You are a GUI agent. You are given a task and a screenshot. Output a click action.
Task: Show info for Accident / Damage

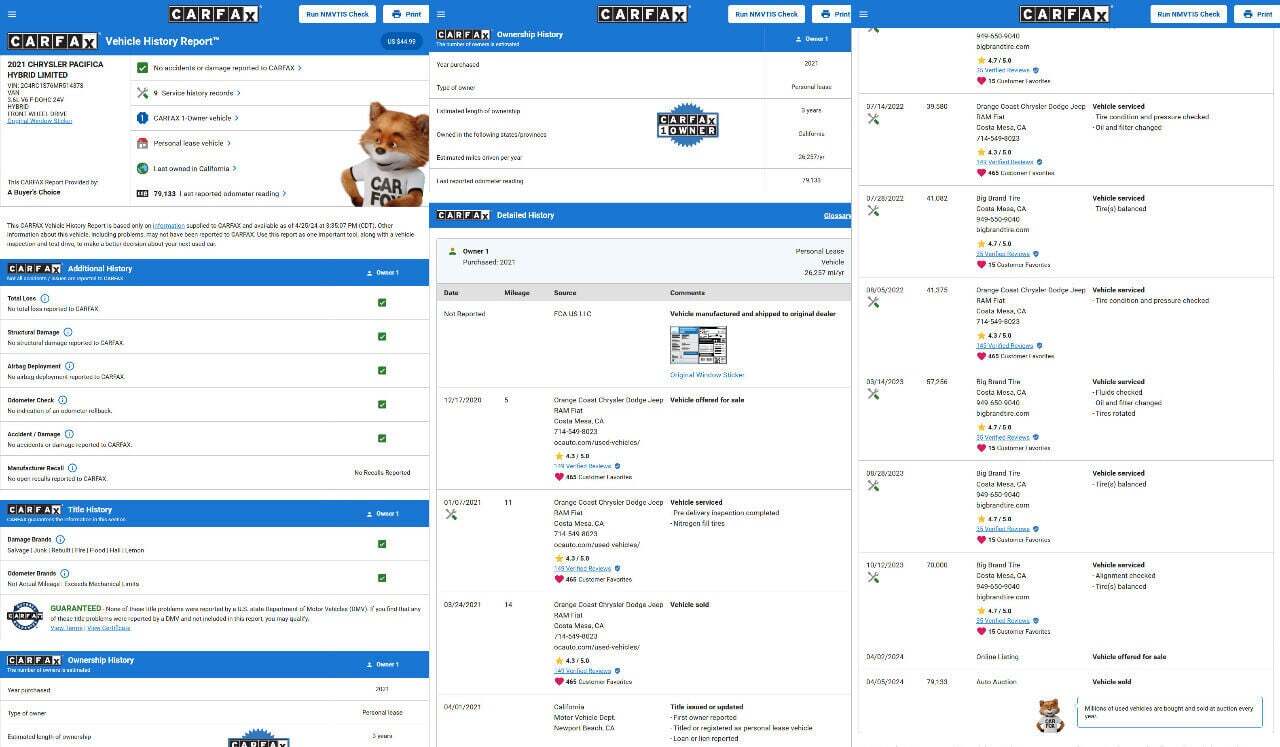69,434
